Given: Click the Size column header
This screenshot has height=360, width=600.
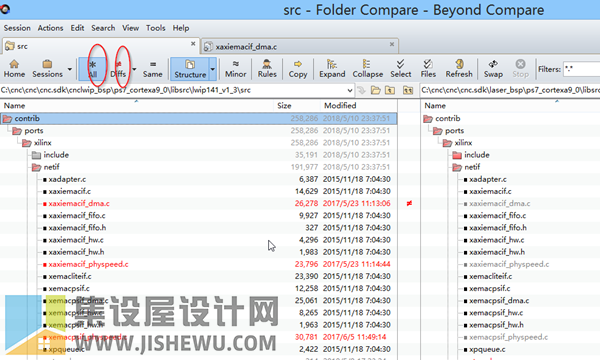Looking at the screenshot, I should click(x=297, y=106).
